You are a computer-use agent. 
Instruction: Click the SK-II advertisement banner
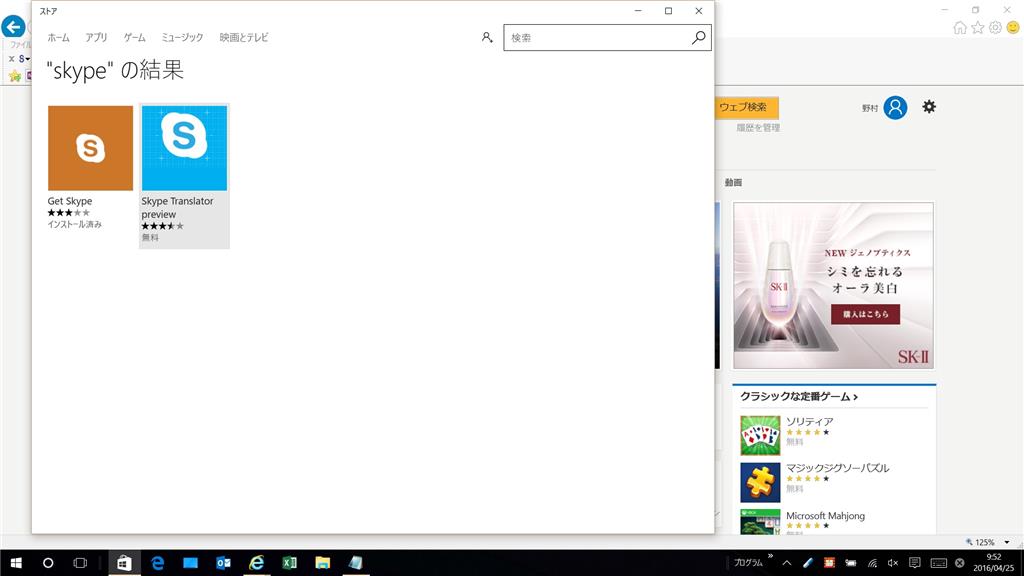(833, 285)
